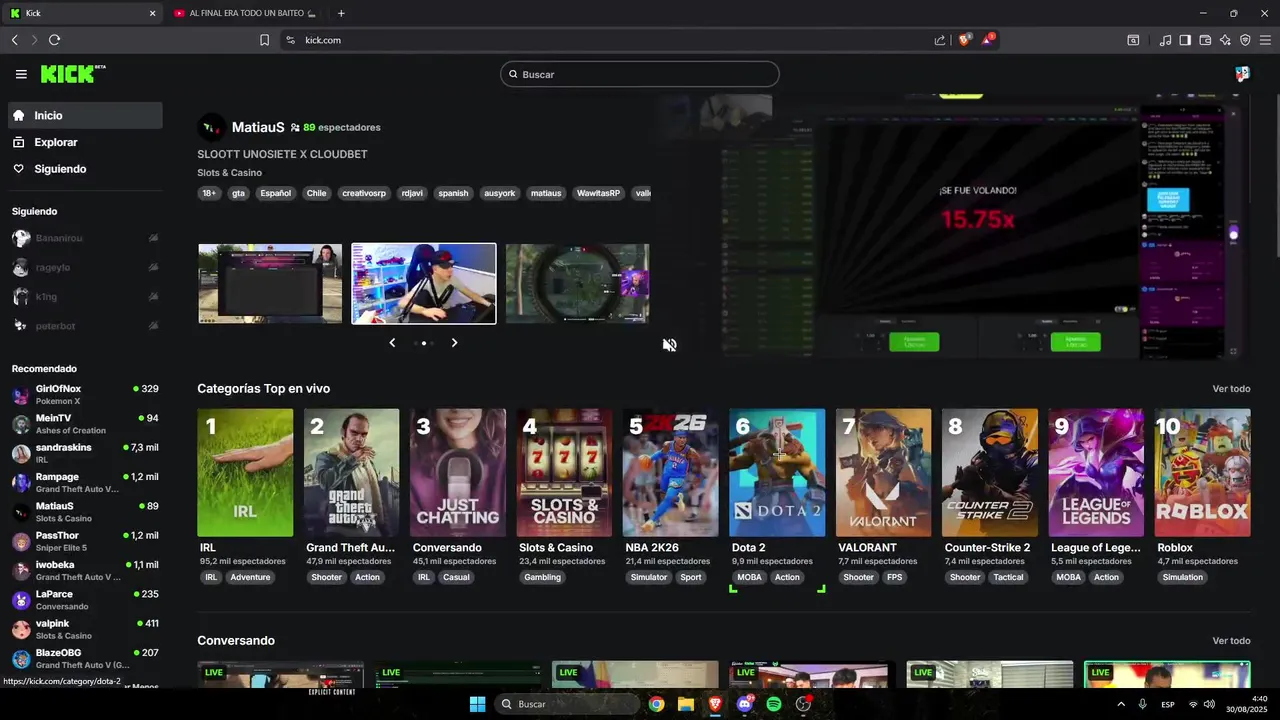This screenshot has width=1280, height=720.
Task: Open Counter-Strike 2 category card
Action: [x=990, y=472]
